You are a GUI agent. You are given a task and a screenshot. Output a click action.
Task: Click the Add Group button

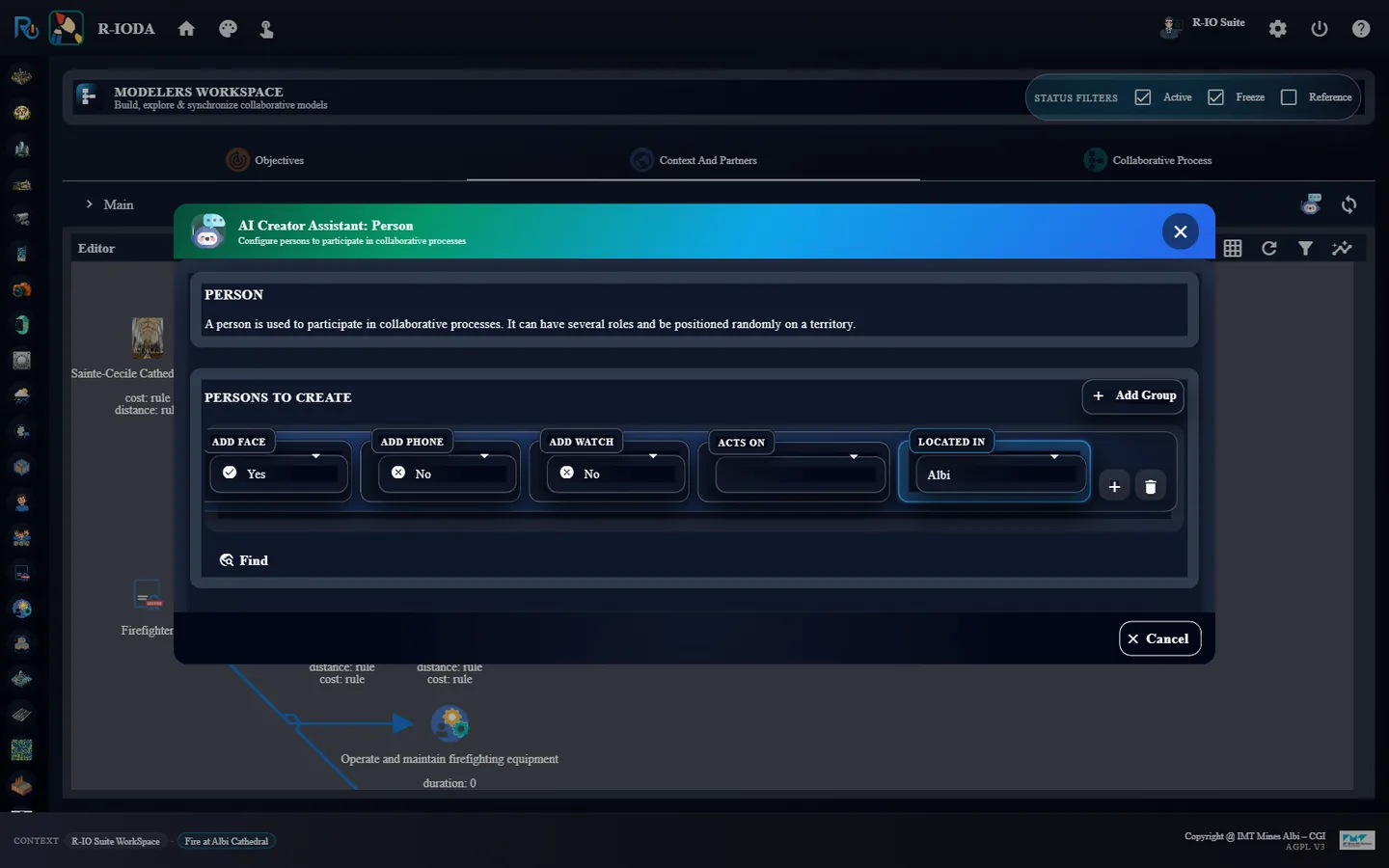(x=1133, y=395)
